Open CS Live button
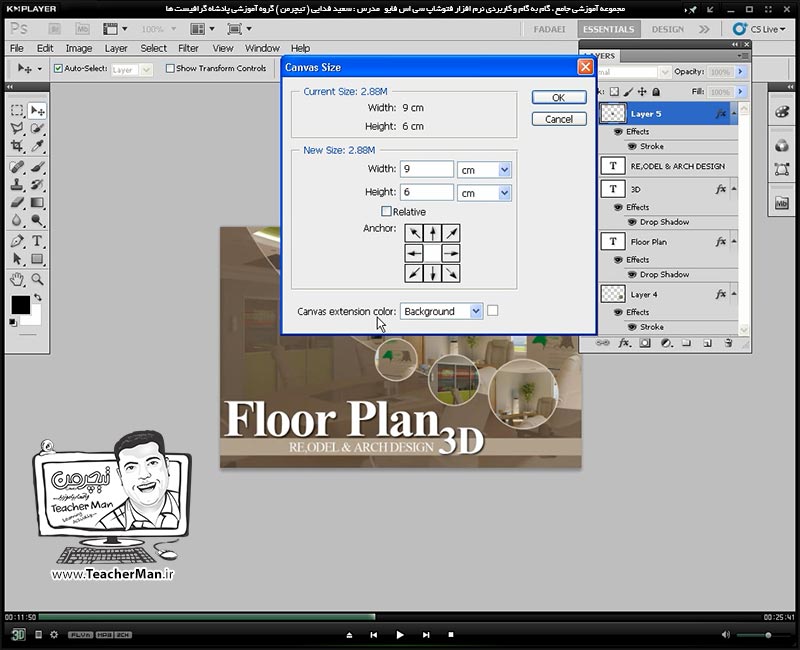 pyautogui.click(x=759, y=29)
